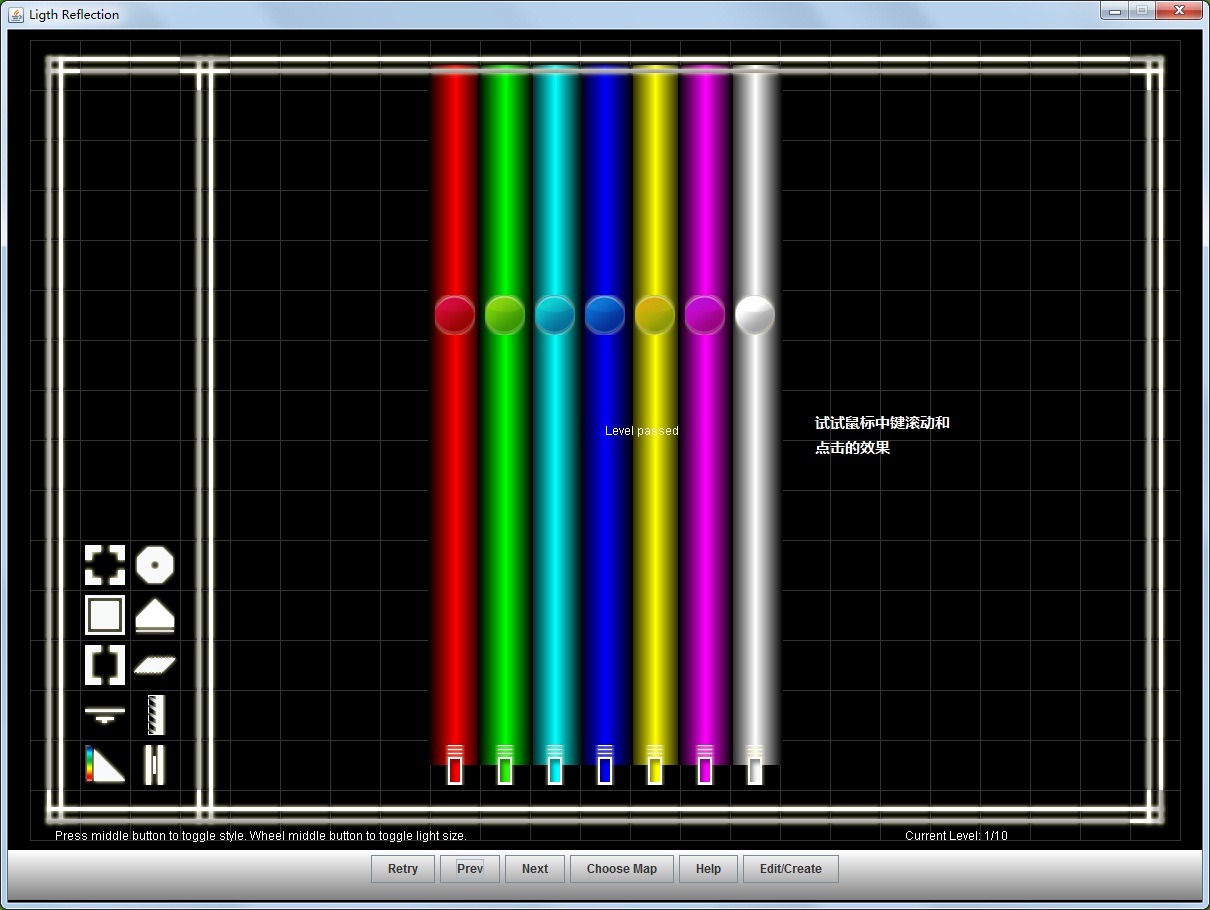Click the cyan light emitter
The width and height of the screenshot is (1210, 910).
click(555, 766)
